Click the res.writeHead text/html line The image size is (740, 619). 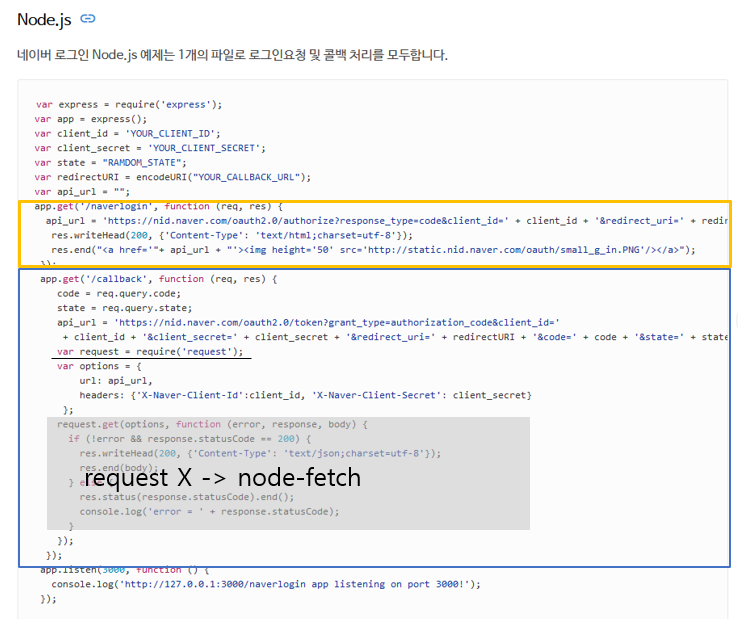232,235
